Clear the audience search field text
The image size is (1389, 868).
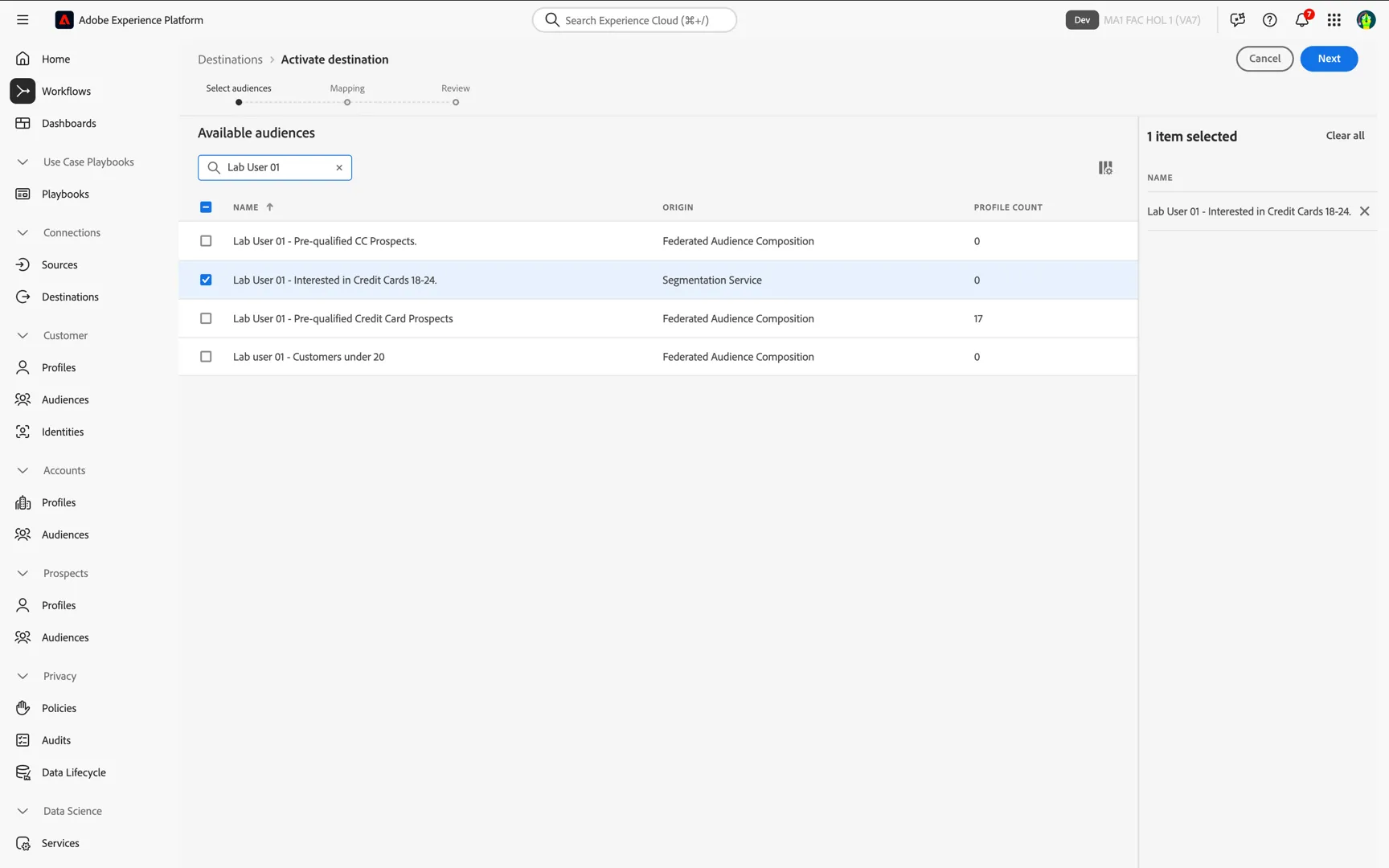339,168
